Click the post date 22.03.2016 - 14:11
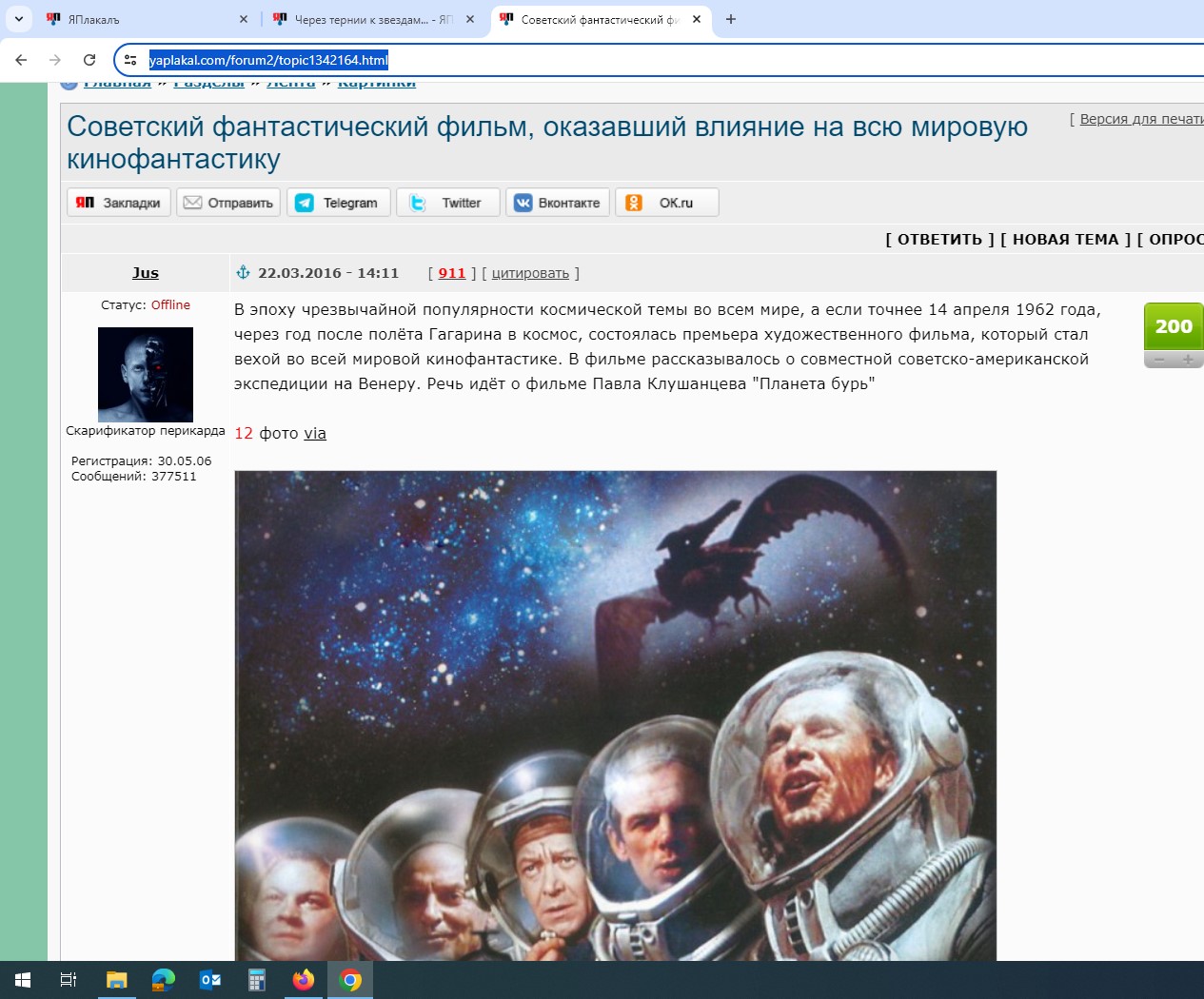1204x999 pixels. (328, 273)
